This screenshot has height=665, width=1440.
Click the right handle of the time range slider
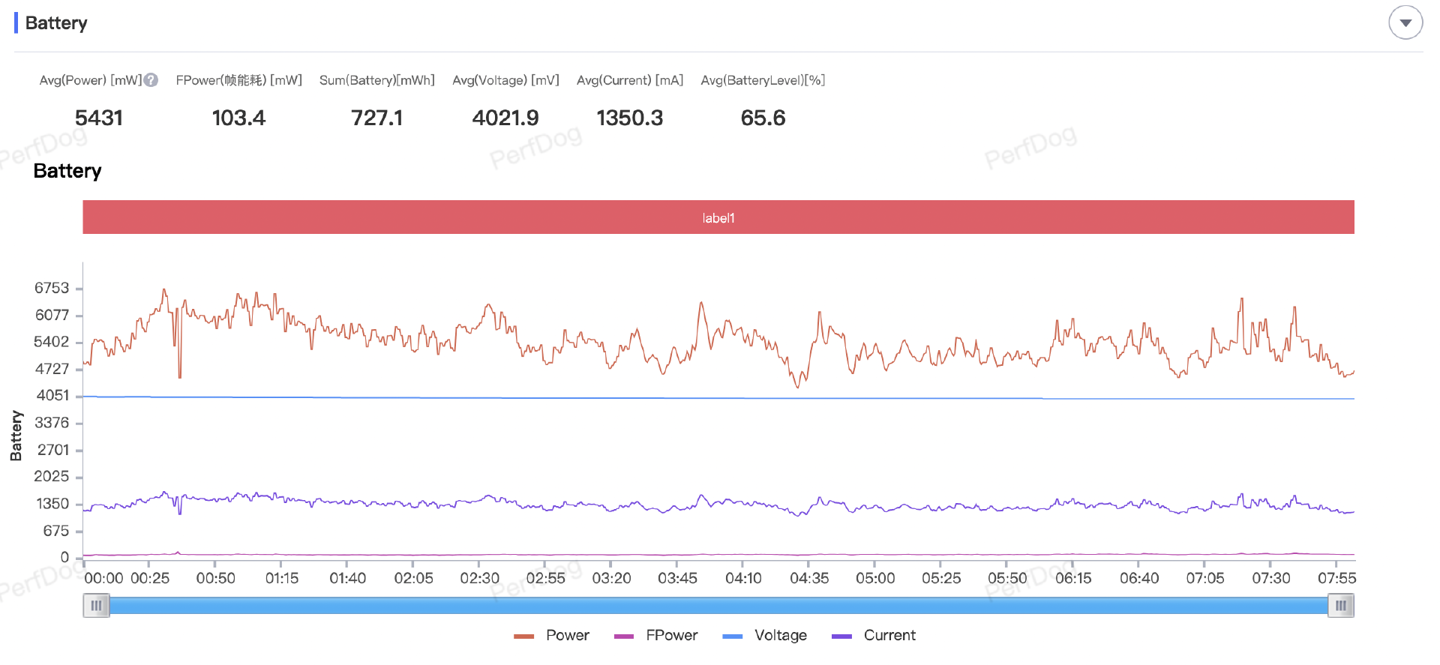[x=1341, y=605]
